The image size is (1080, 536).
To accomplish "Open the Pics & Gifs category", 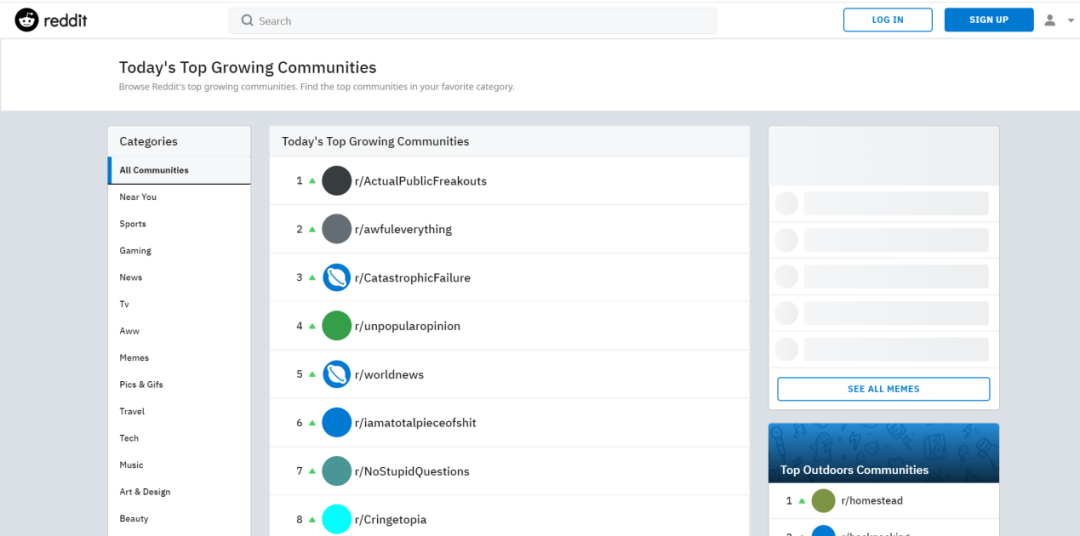I will point(141,385).
